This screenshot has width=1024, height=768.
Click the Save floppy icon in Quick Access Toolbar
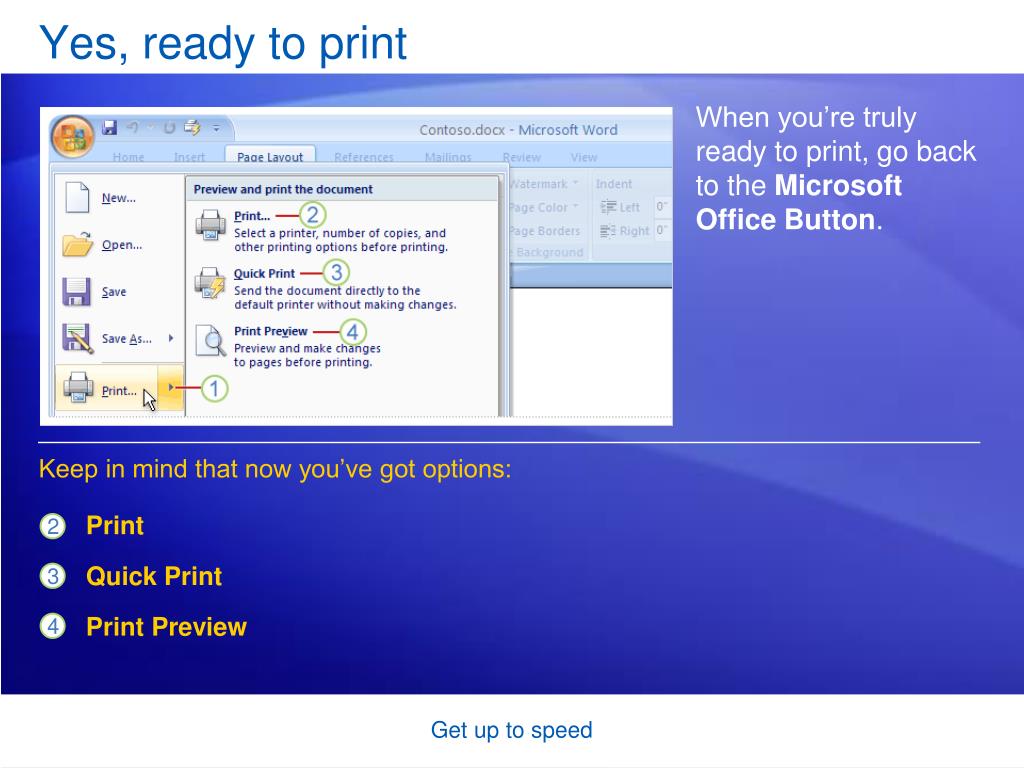click(110, 127)
